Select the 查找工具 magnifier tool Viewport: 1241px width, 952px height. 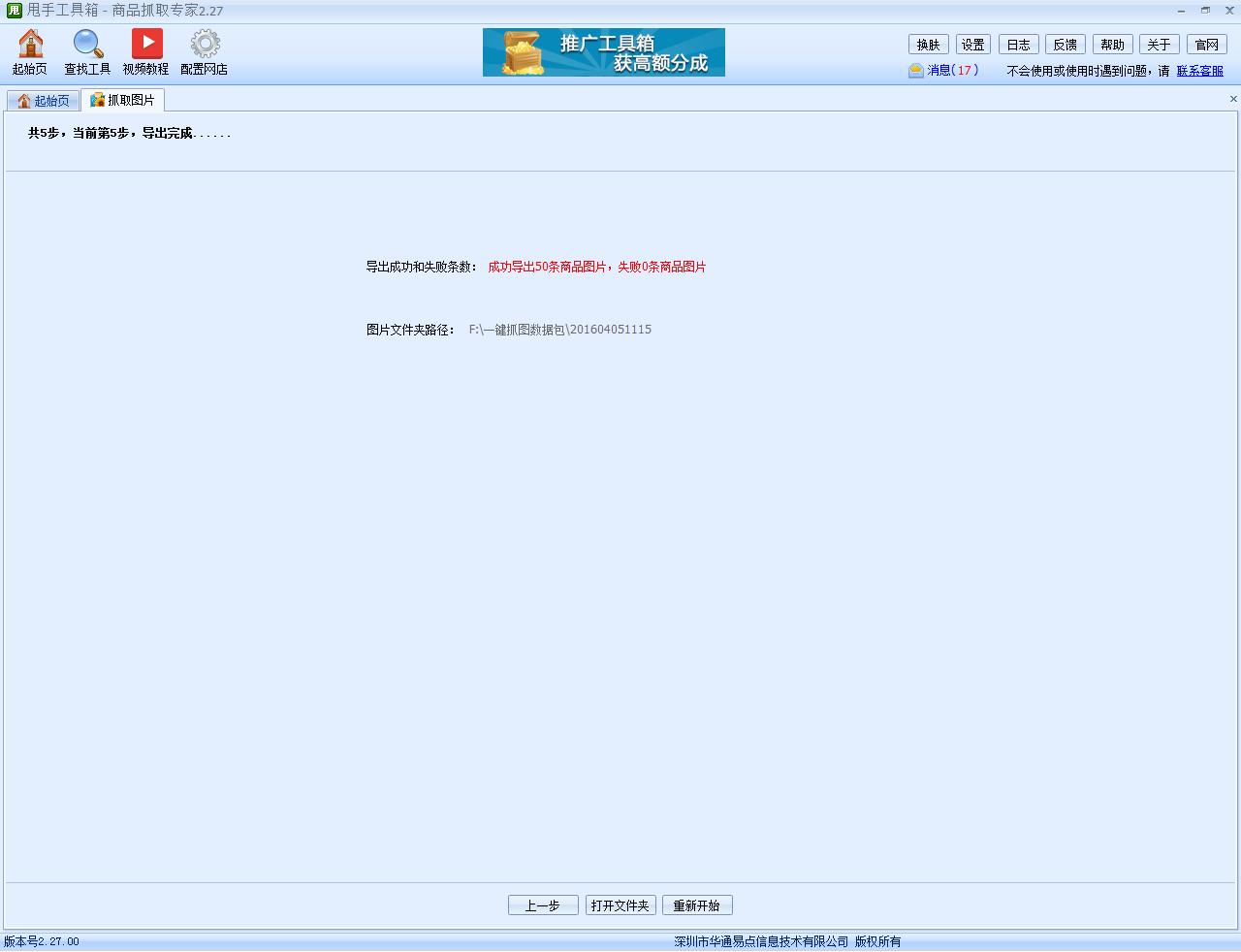tap(86, 50)
